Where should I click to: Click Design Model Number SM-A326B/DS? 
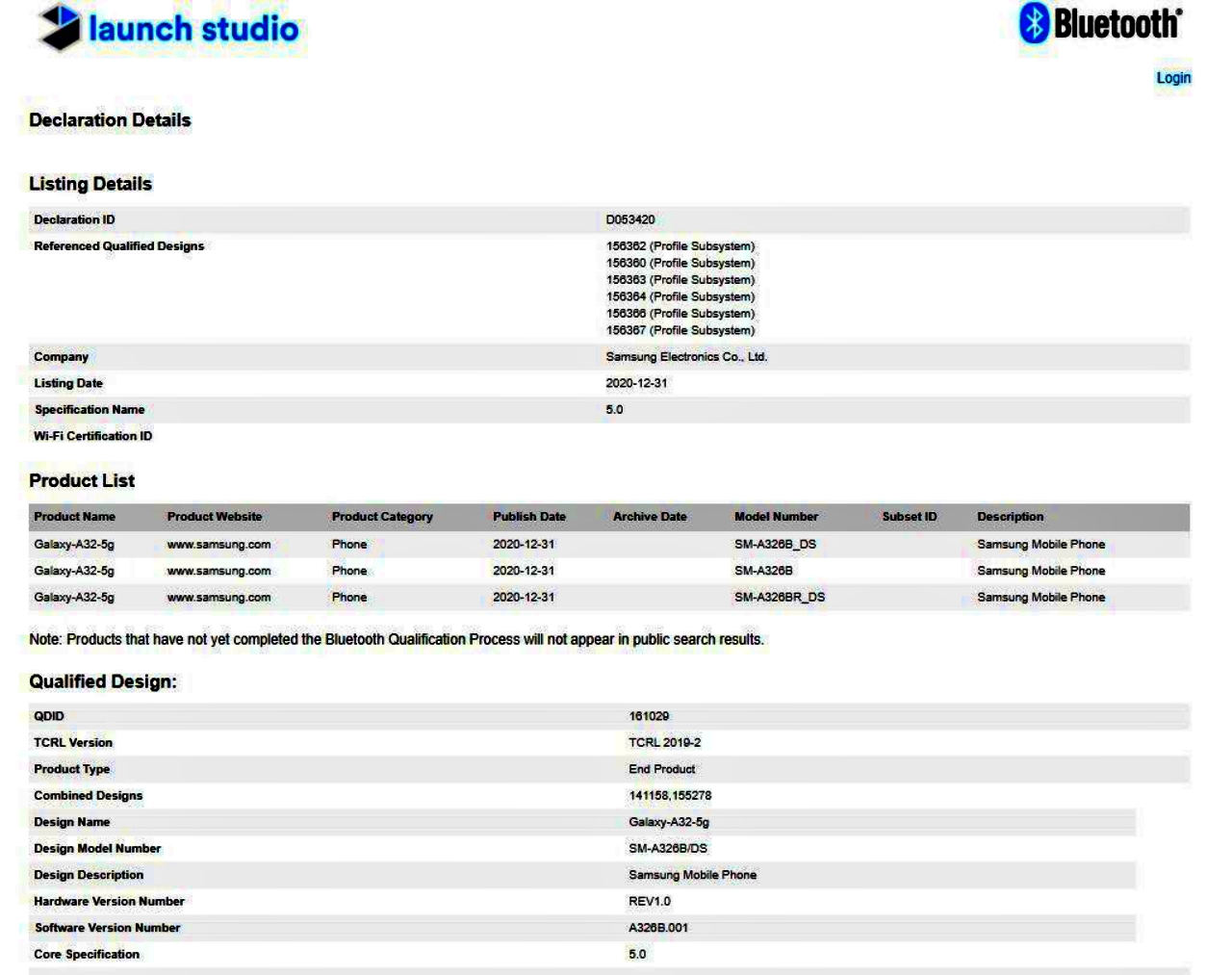(x=668, y=849)
